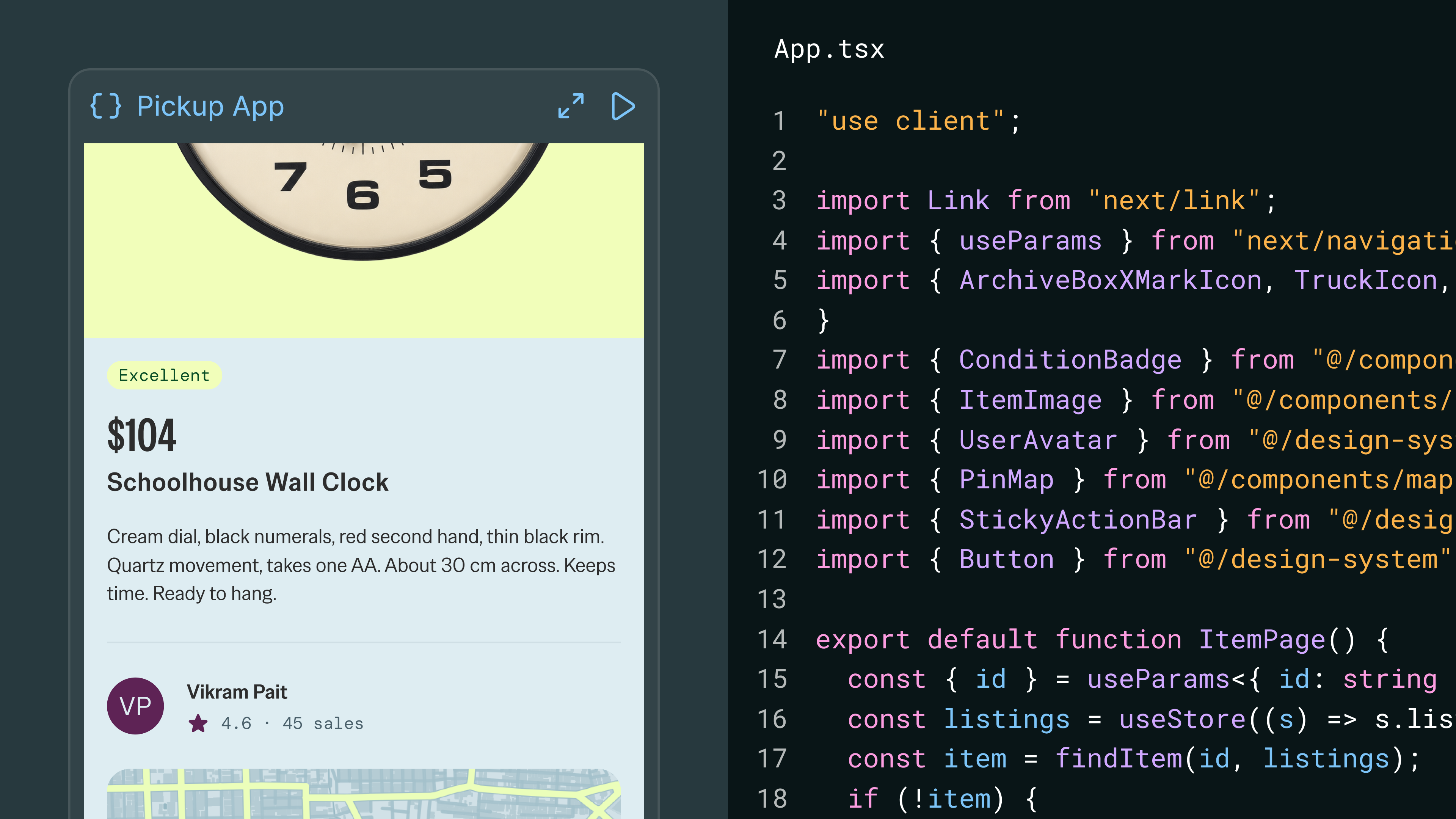This screenshot has height=819, width=1456.
Task: Click useParams call on line 15
Action: click(x=1158, y=679)
